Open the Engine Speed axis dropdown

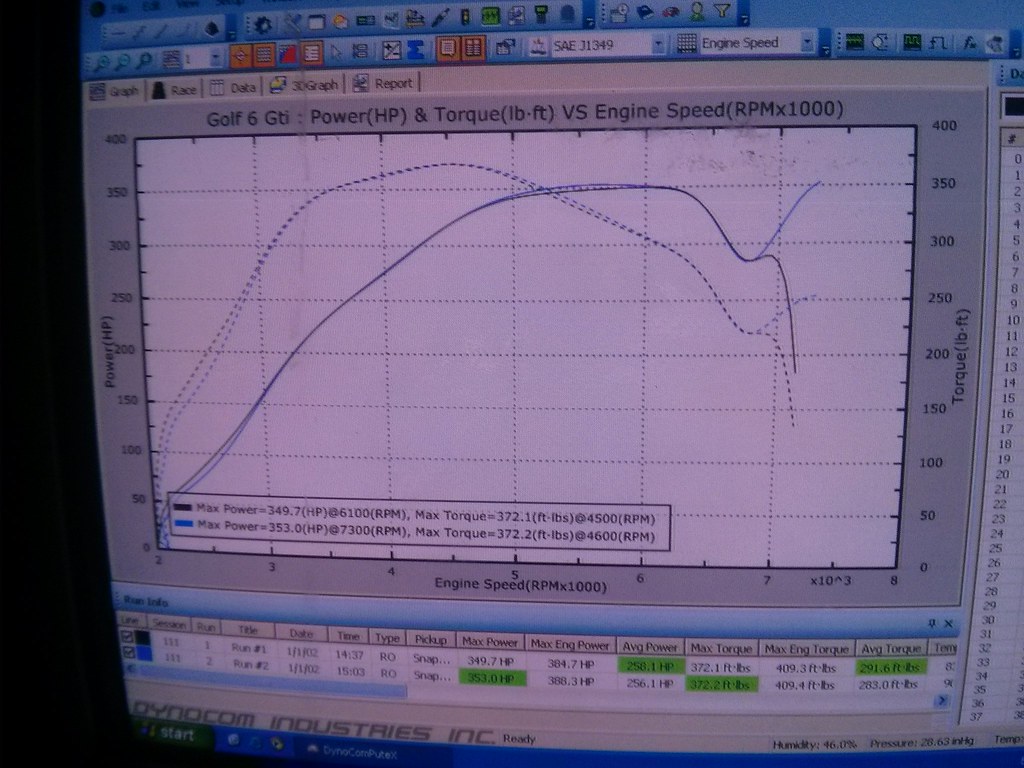805,43
